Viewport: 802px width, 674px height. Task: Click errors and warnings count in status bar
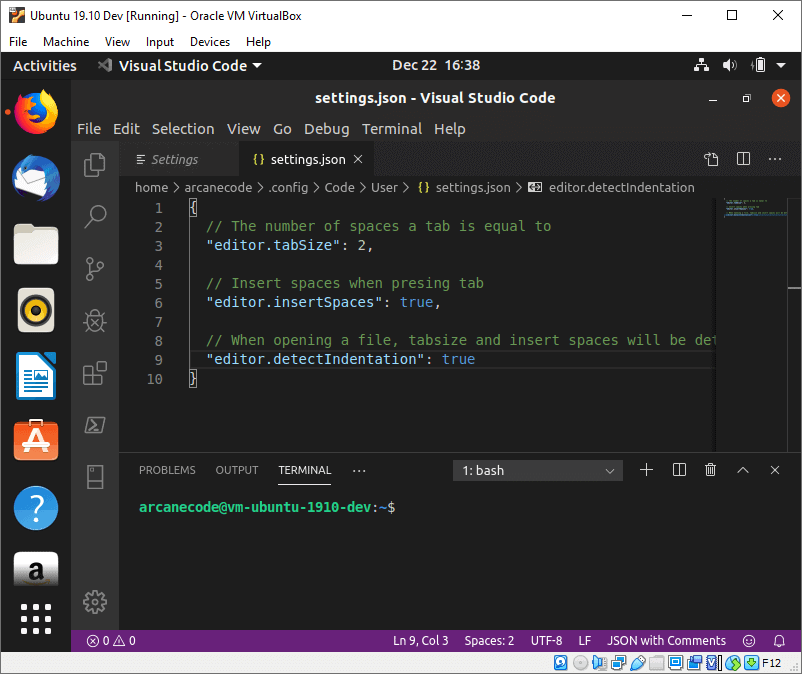111,641
